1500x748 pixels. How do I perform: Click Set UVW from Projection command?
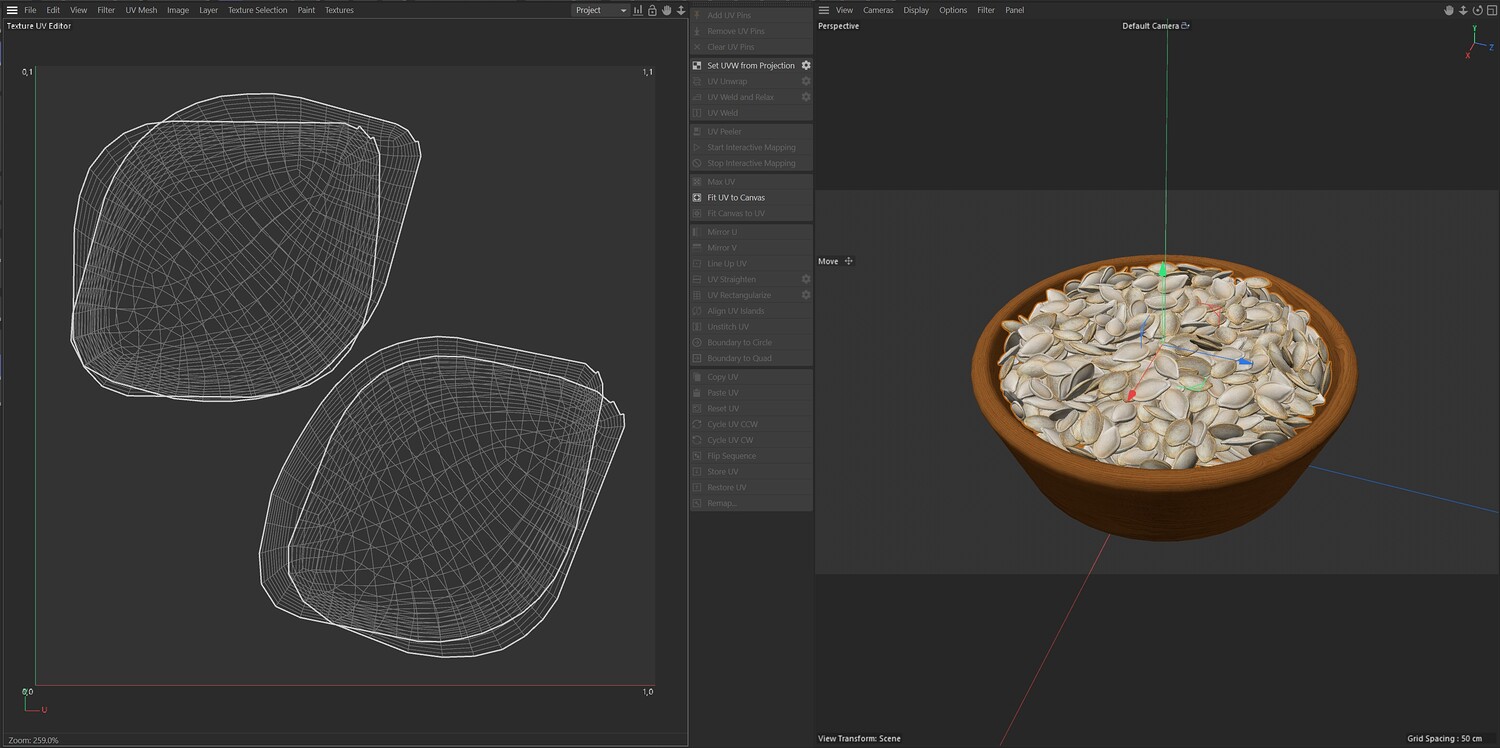click(750, 66)
